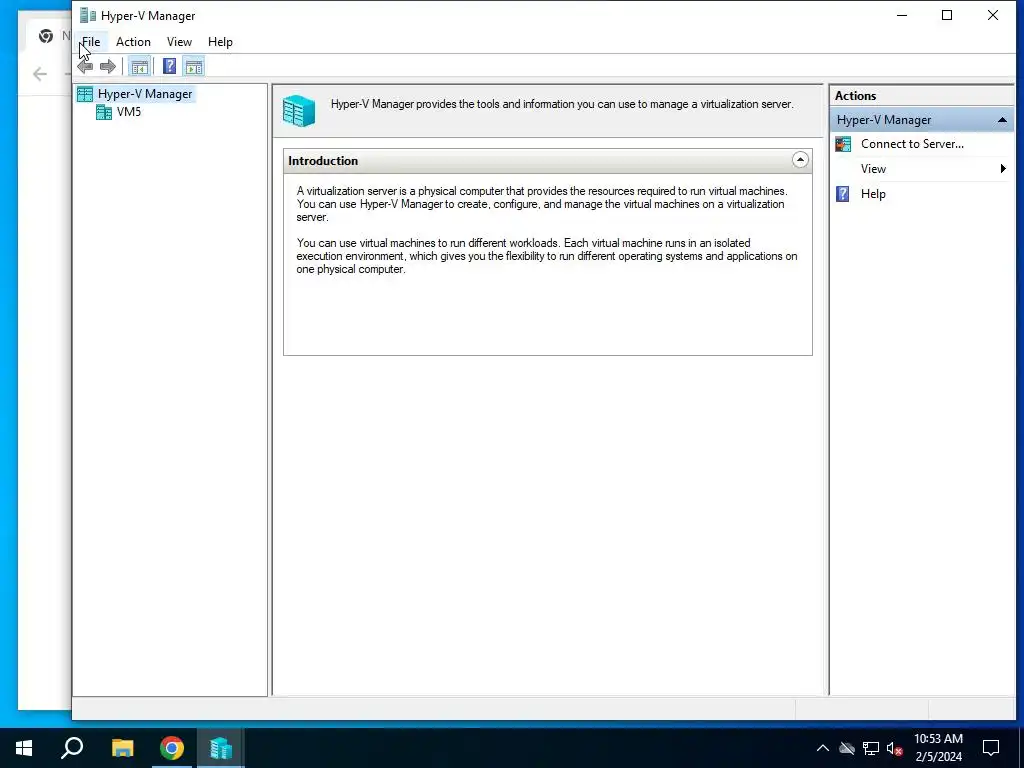Viewport: 1024px width, 768px height.
Task: Open File Explorer from taskbar
Action: point(122,748)
